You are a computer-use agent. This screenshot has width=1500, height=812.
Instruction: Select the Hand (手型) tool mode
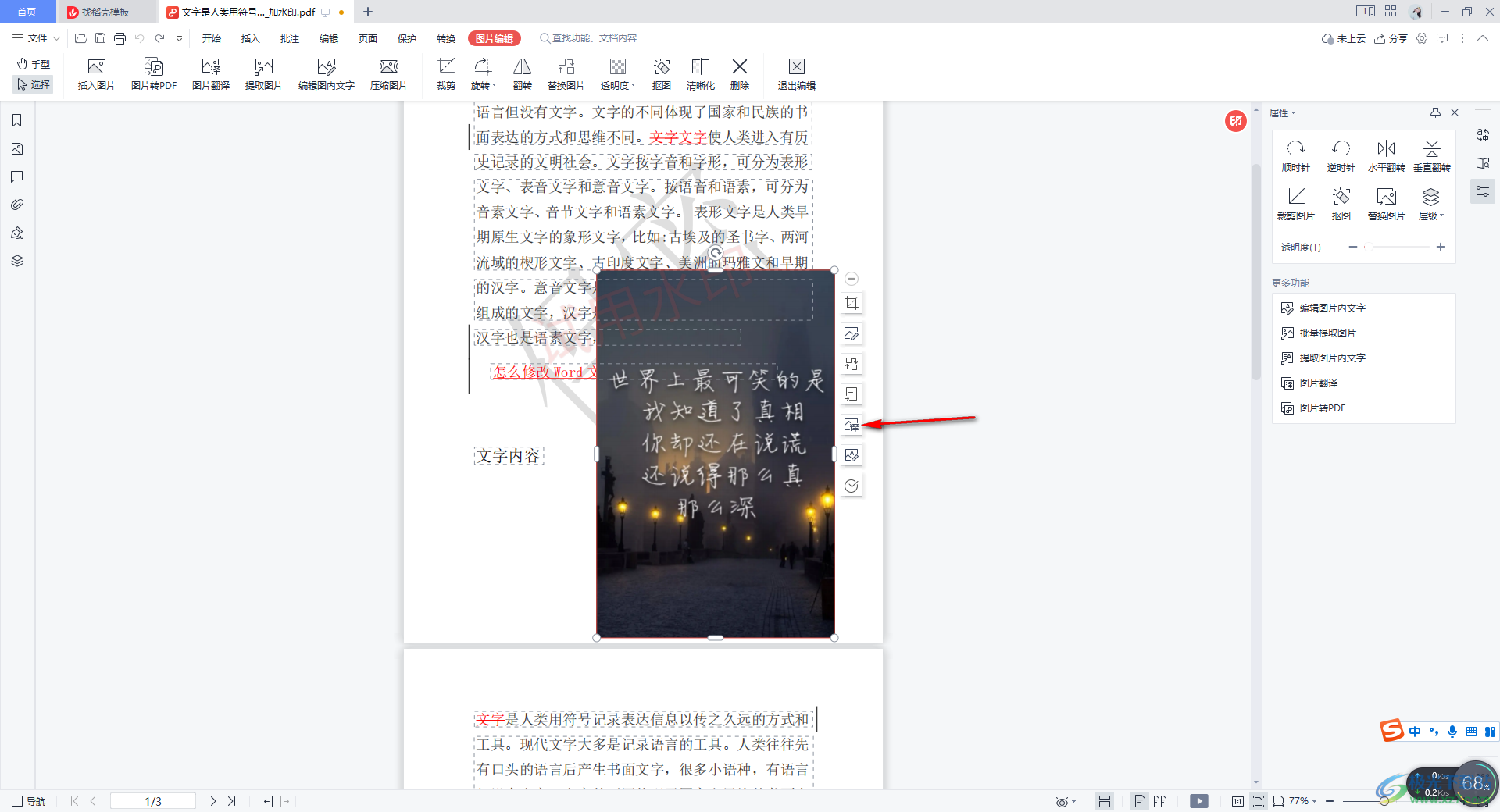coord(34,64)
